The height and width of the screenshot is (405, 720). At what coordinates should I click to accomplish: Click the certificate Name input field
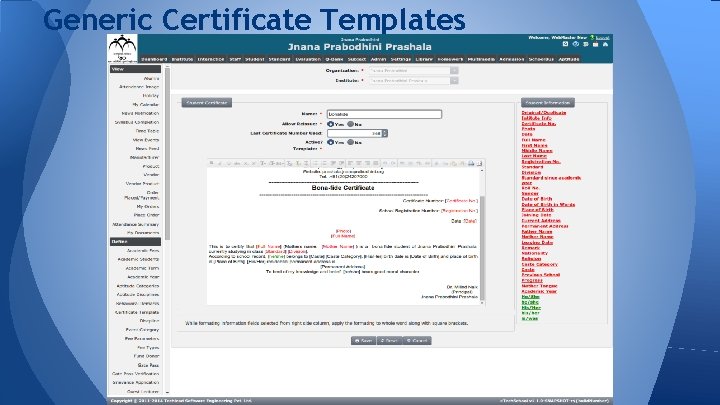(x=384, y=114)
